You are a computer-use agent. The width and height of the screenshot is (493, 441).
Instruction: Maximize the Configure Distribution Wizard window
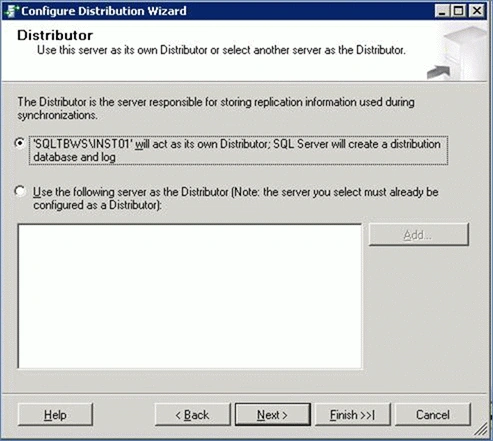(x=459, y=11)
